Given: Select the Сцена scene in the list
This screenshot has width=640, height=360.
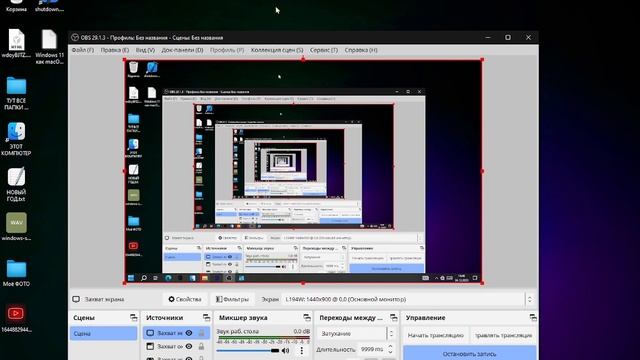Looking at the screenshot, I should pos(104,333).
